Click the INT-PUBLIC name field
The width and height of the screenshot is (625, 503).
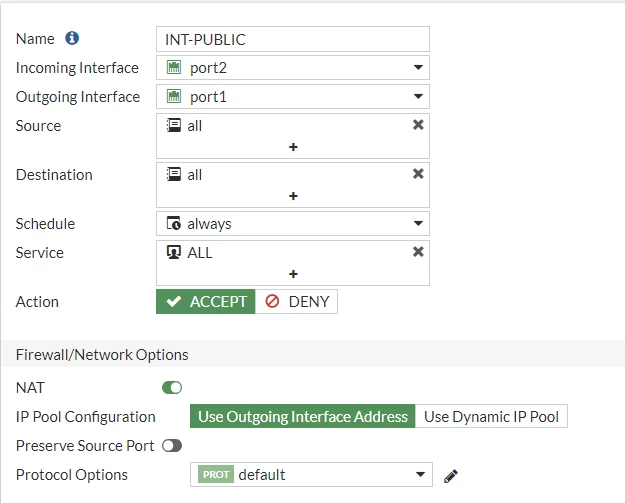[x=293, y=39]
